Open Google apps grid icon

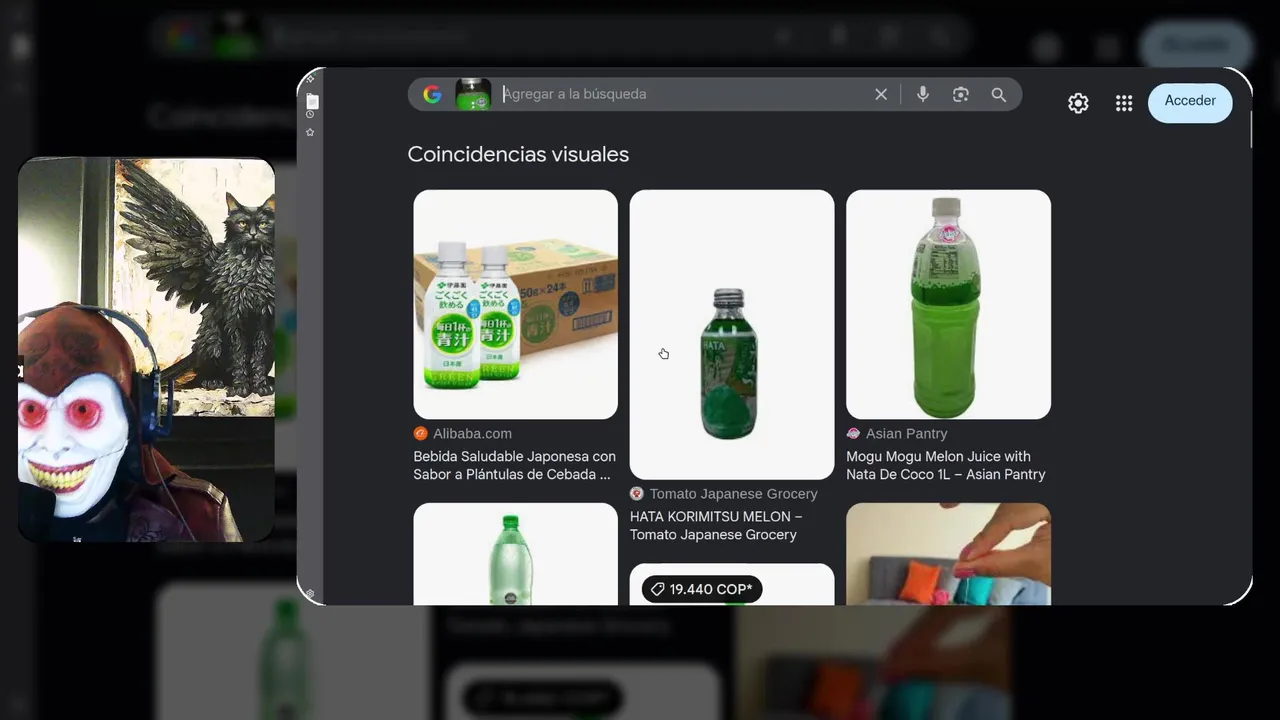[1124, 103]
